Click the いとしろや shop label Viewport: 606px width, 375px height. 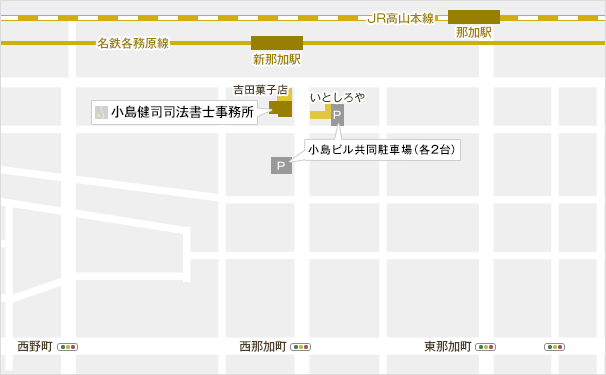[x=337, y=97]
